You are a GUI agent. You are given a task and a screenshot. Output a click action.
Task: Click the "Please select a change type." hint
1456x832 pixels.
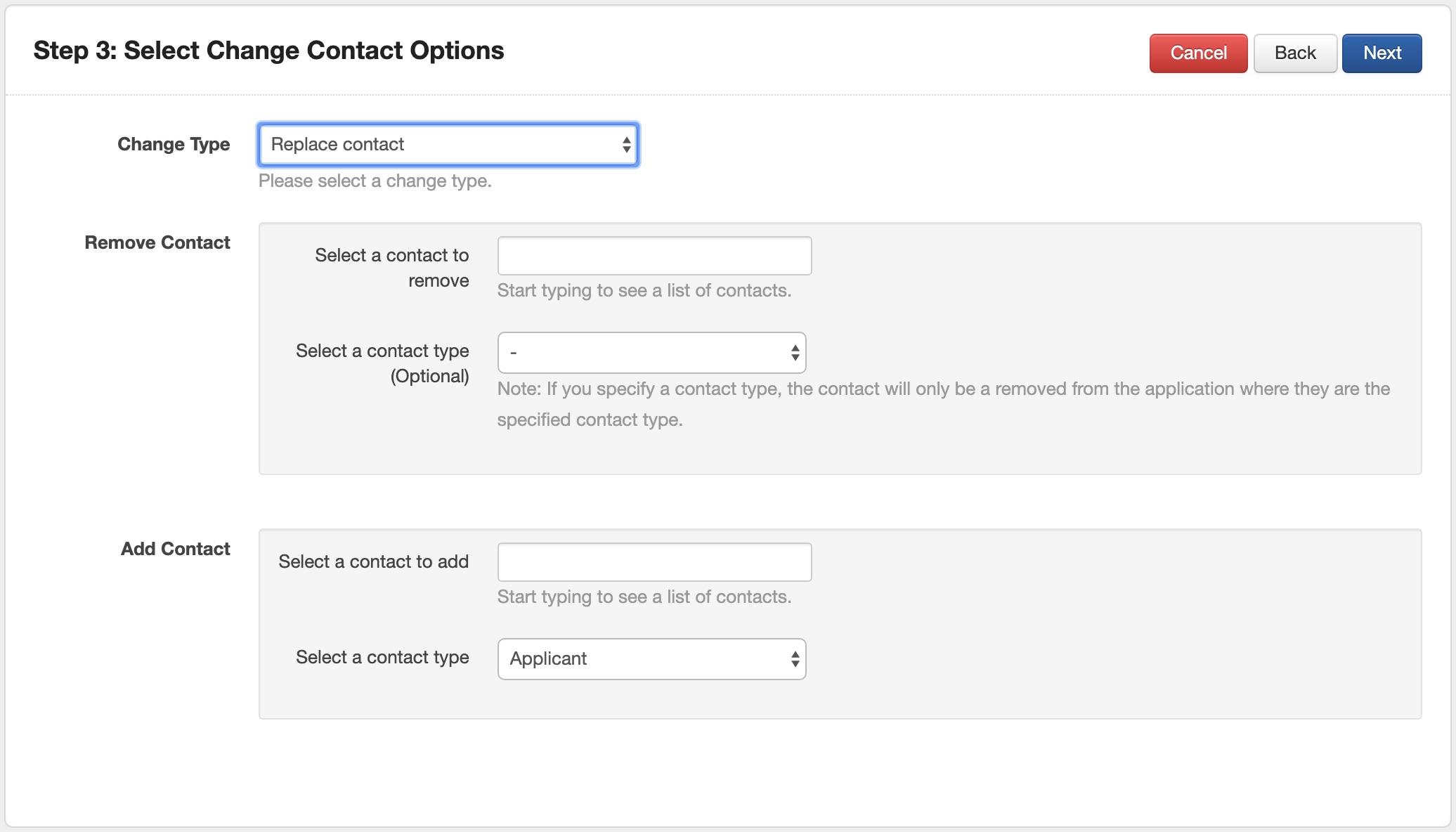point(375,181)
